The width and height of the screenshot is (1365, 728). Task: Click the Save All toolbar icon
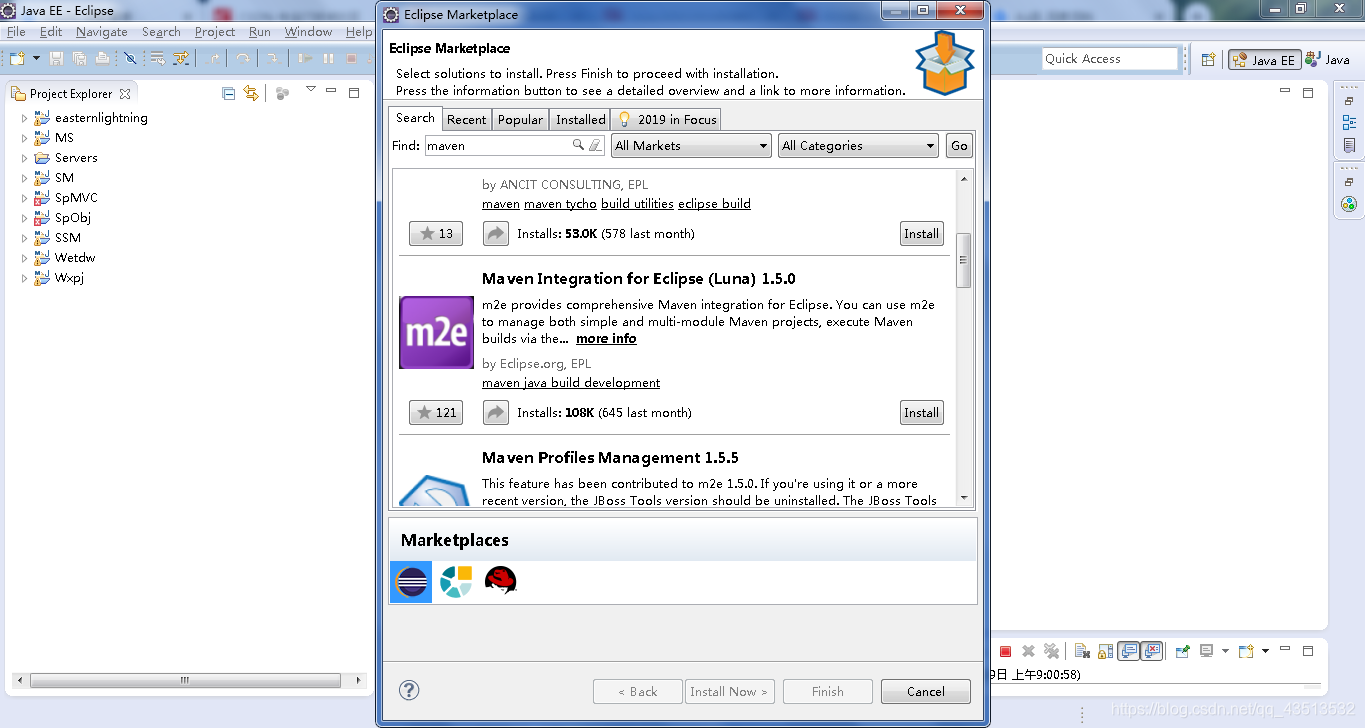[80, 59]
